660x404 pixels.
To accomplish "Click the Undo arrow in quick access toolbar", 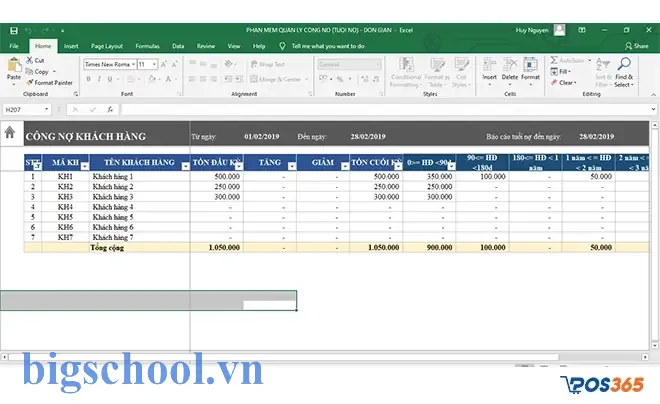I will [28, 30].
